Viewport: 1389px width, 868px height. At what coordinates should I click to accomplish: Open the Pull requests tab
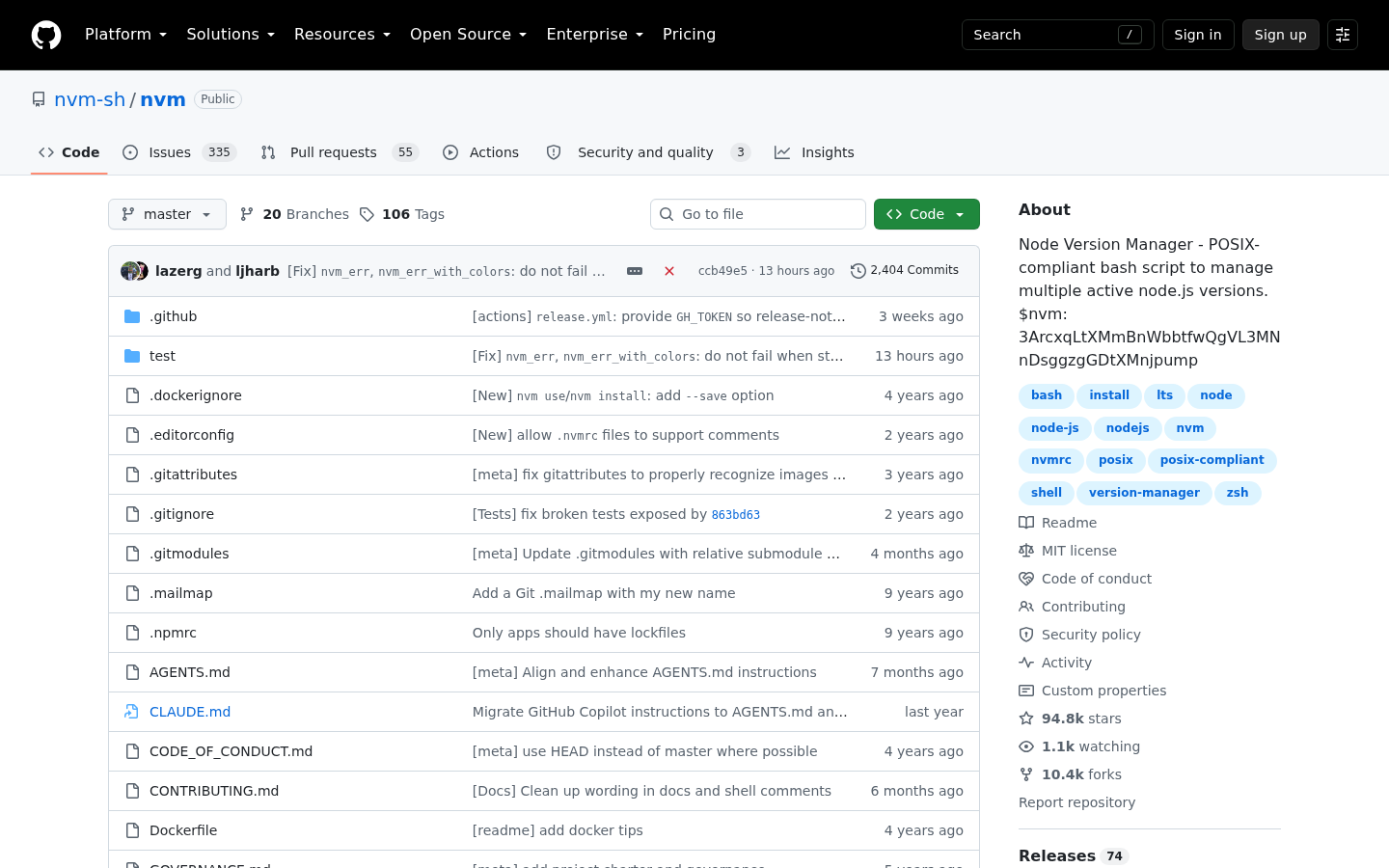pos(340,152)
